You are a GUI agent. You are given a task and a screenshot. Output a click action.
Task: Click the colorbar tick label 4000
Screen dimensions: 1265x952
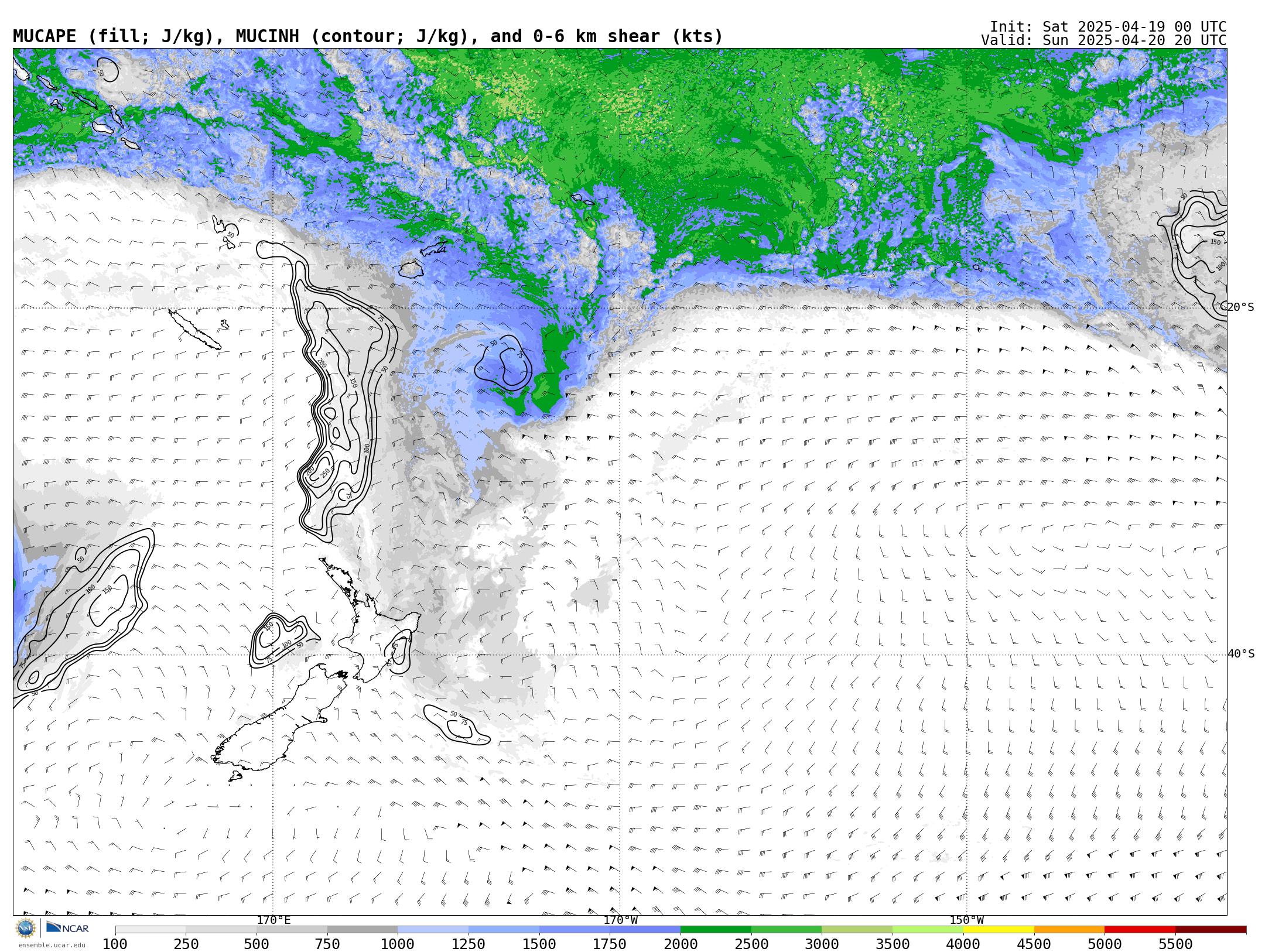point(963,944)
